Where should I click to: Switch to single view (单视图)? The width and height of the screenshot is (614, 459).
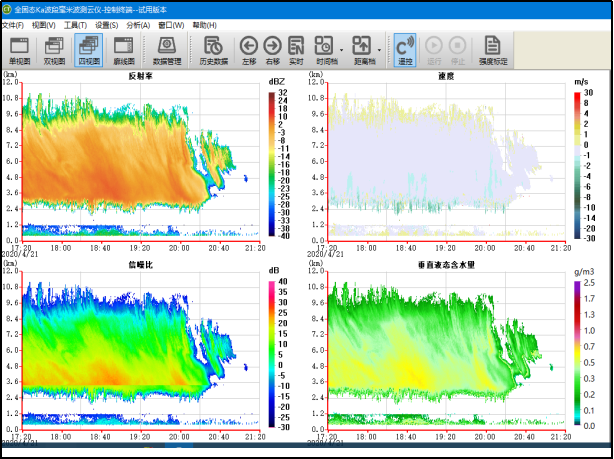[19, 51]
